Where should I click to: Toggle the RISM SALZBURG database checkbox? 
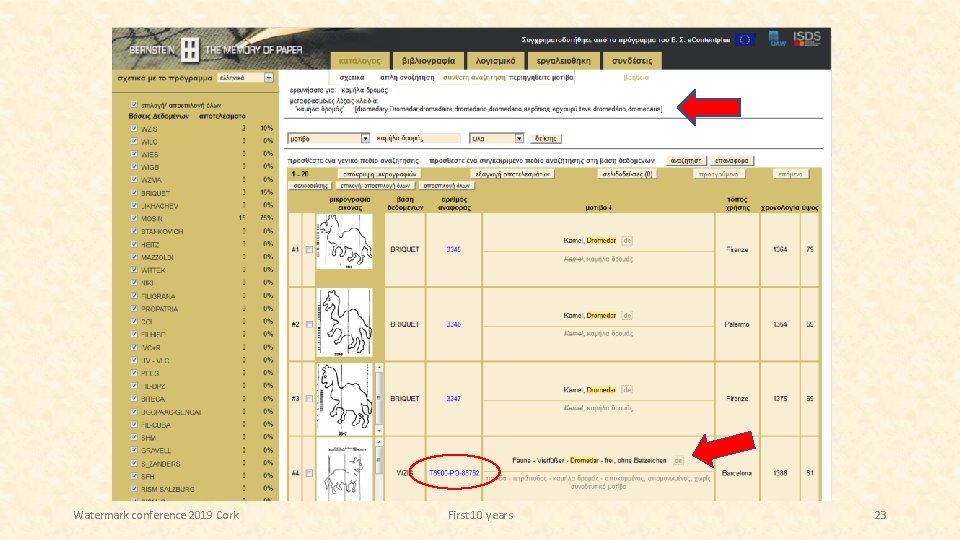134,489
